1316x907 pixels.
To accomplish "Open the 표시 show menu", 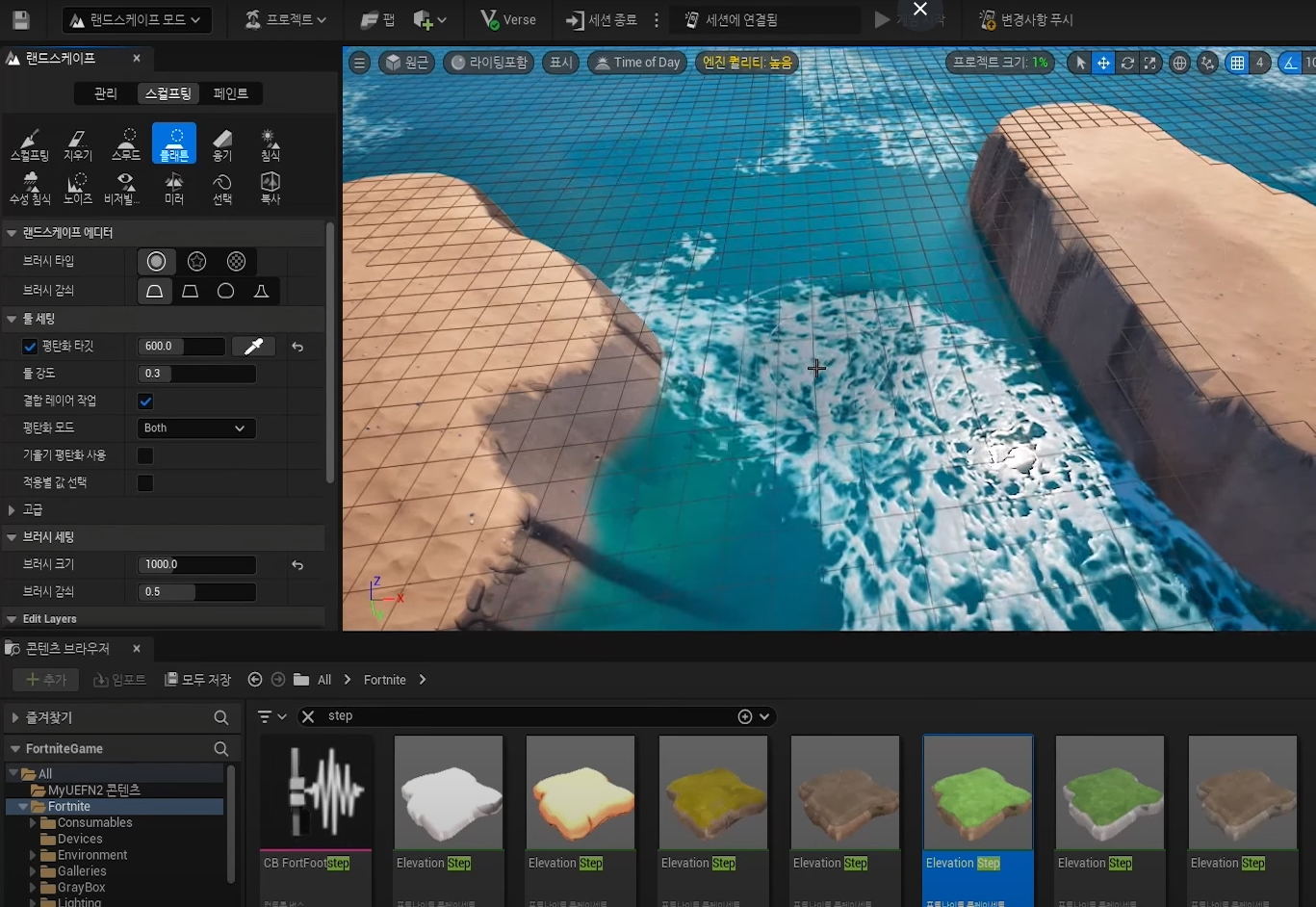I will [x=560, y=63].
